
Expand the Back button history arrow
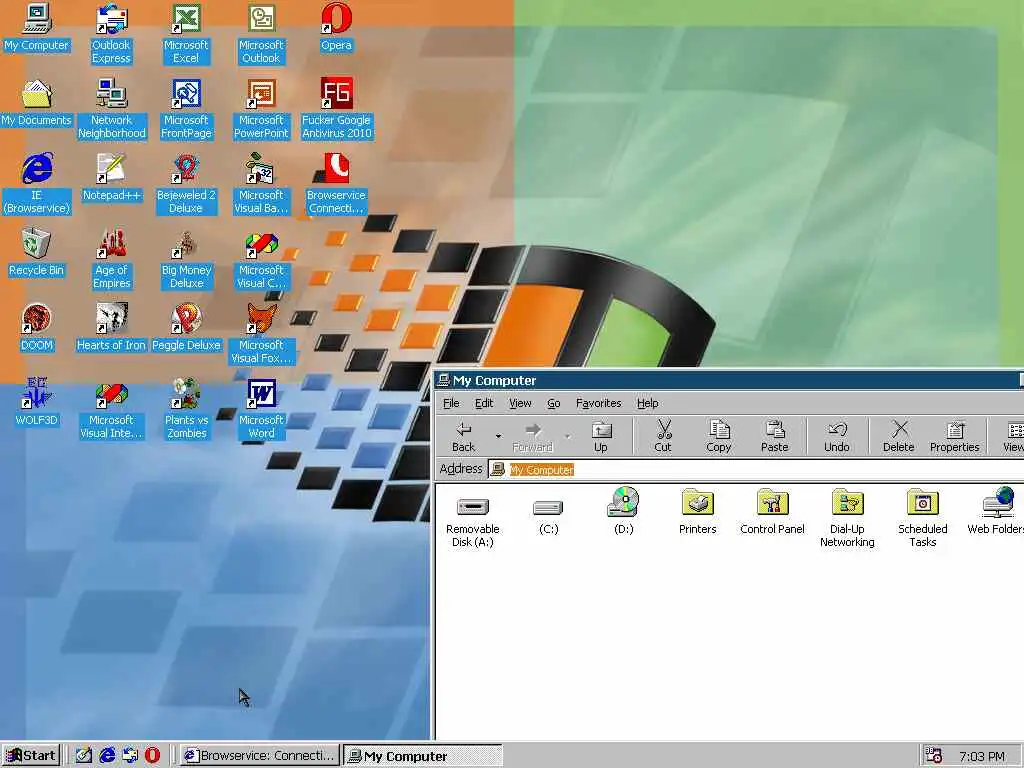[498, 436]
